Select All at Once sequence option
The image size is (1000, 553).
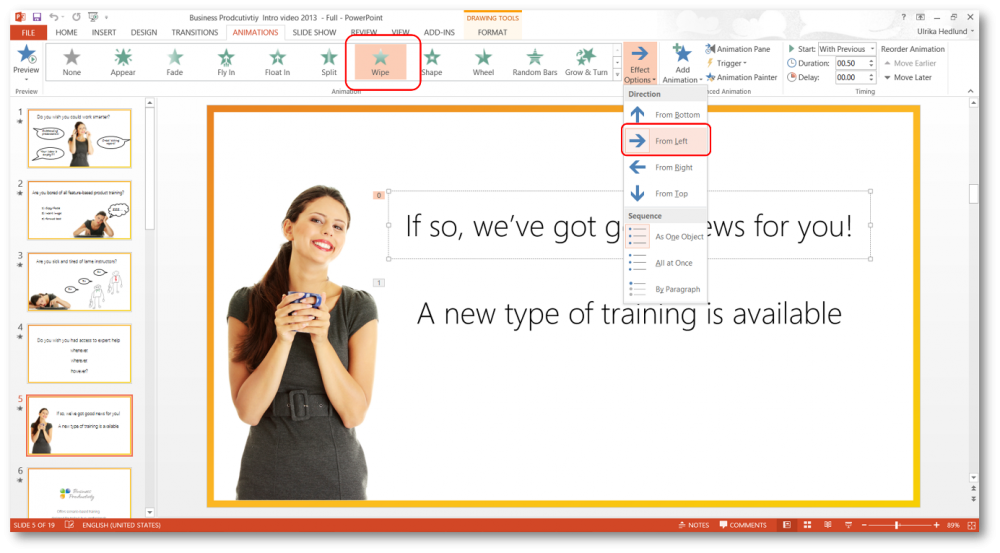point(666,263)
